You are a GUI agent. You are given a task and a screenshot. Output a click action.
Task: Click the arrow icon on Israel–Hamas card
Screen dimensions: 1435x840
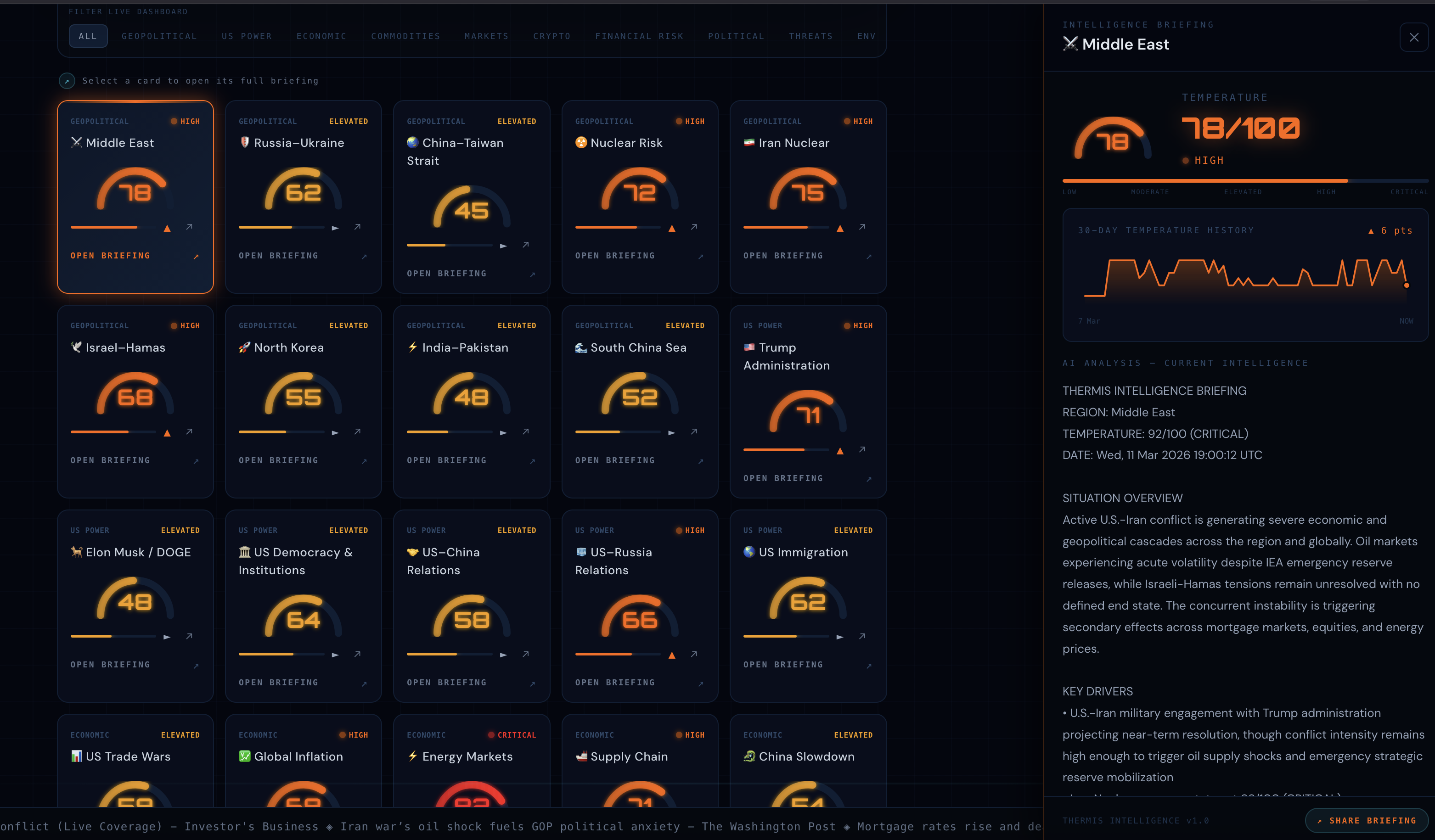tap(189, 432)
